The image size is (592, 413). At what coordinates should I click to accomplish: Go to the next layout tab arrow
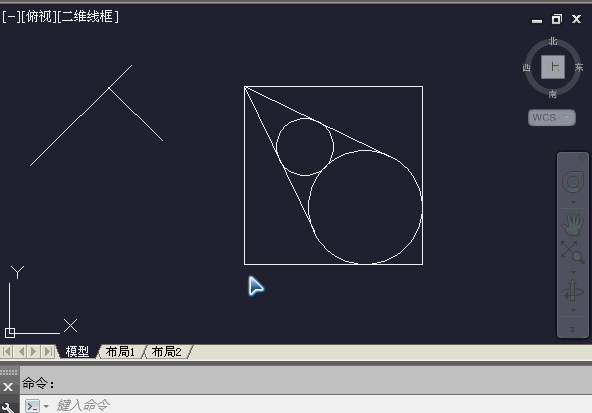coord(34,352)
